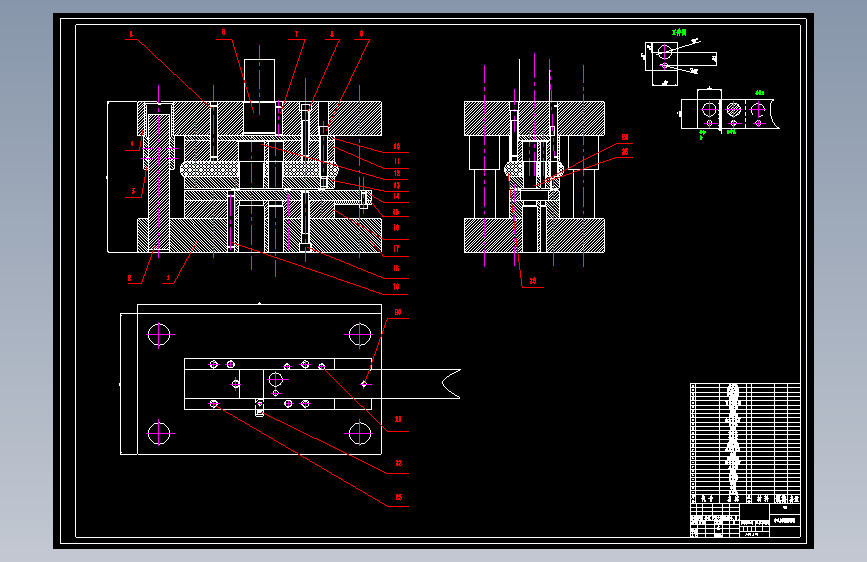Click the upper-right guide pin circle in plan view
Screen dimensions: 867x562
[360, 335]
